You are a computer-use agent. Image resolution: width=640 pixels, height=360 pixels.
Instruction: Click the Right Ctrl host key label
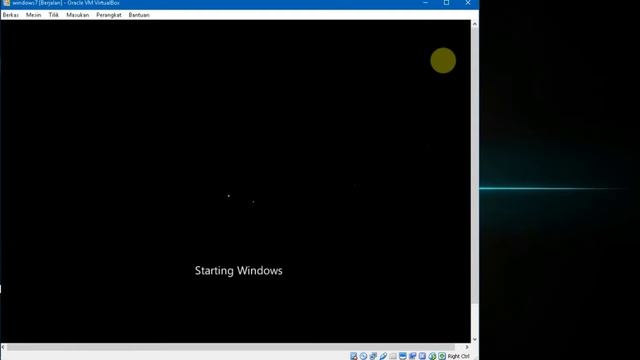click(x=458, y=356)
